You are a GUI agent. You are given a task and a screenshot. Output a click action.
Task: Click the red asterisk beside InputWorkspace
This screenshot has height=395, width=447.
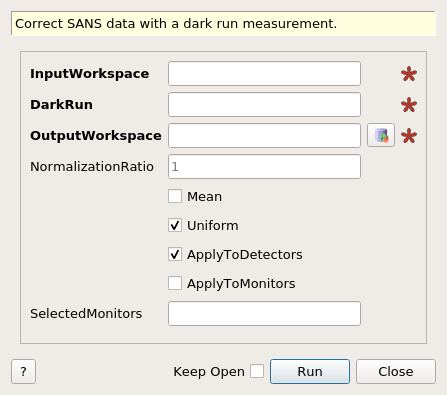pos(409,74)
